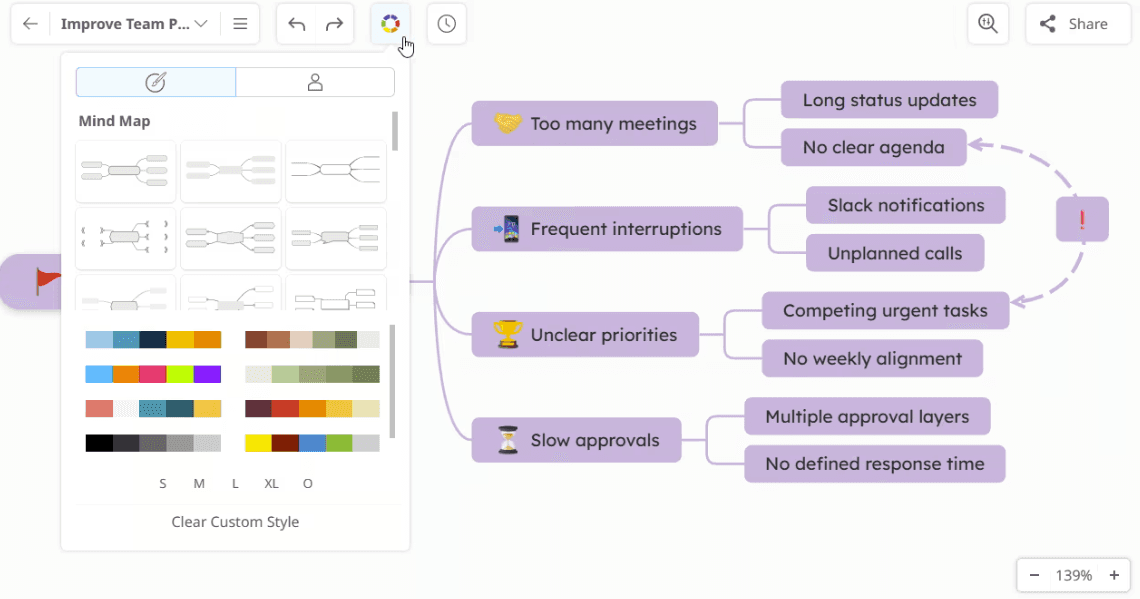
Task: Click the version history clock icon
Action: pos(446,23)
